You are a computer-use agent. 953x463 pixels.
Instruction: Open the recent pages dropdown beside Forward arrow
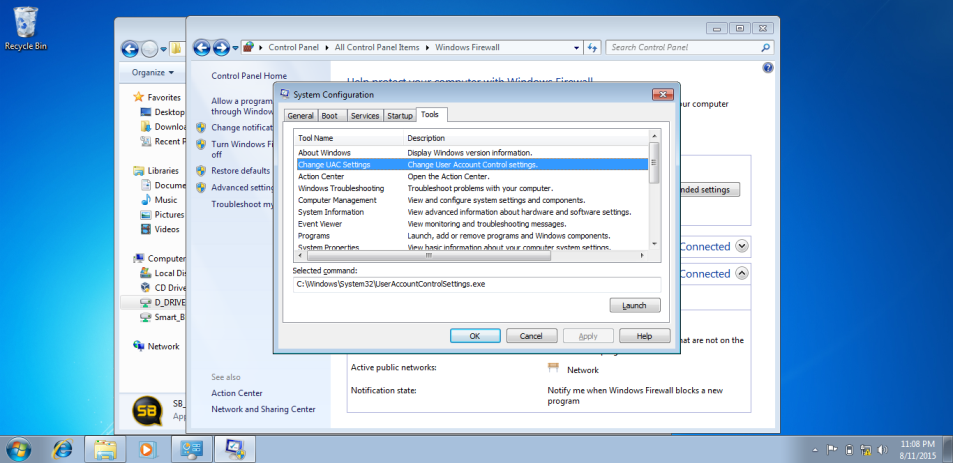pyautogui.click(x=235, y=48)
